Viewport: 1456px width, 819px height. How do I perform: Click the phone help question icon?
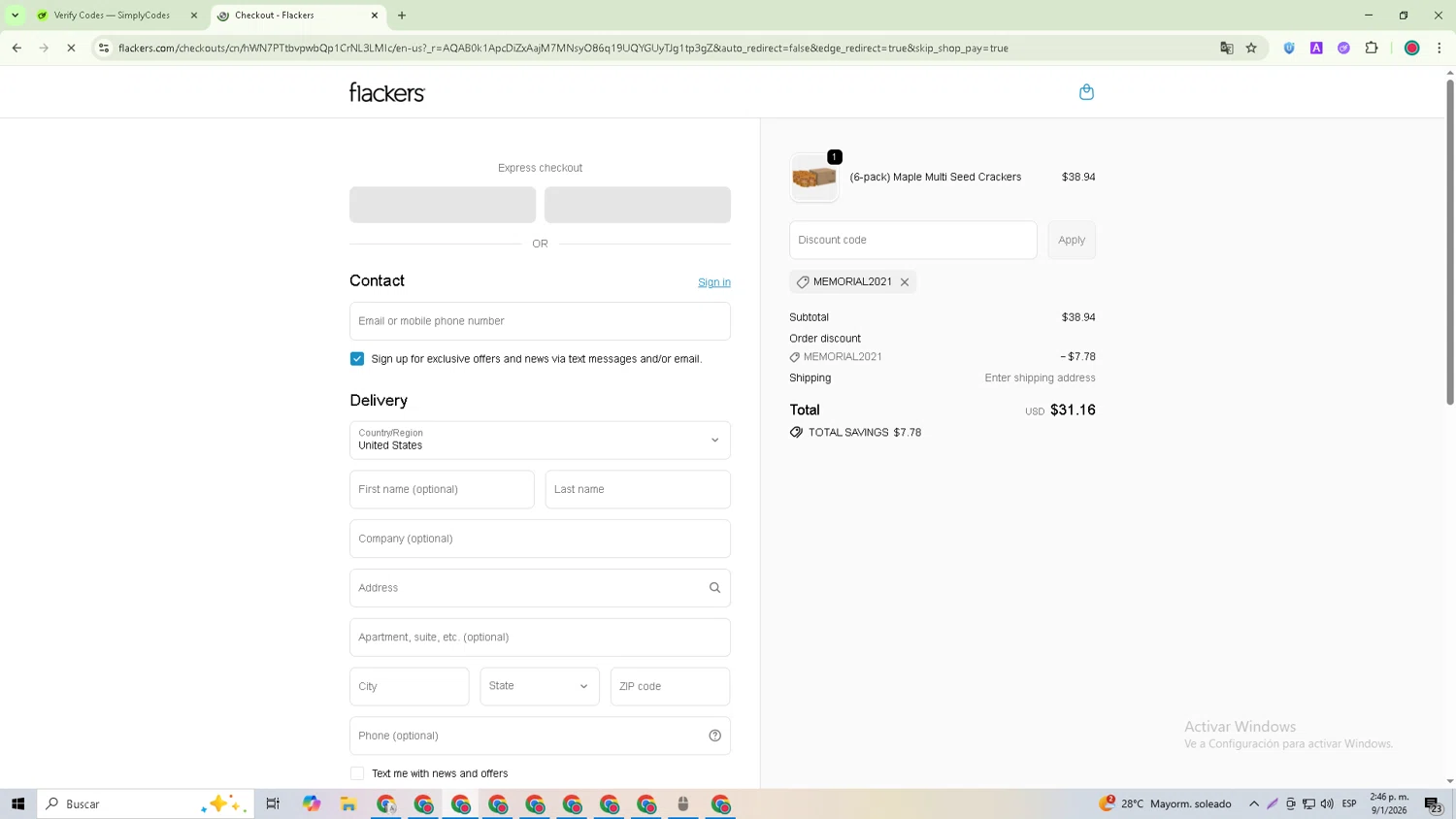pos(714,736)
